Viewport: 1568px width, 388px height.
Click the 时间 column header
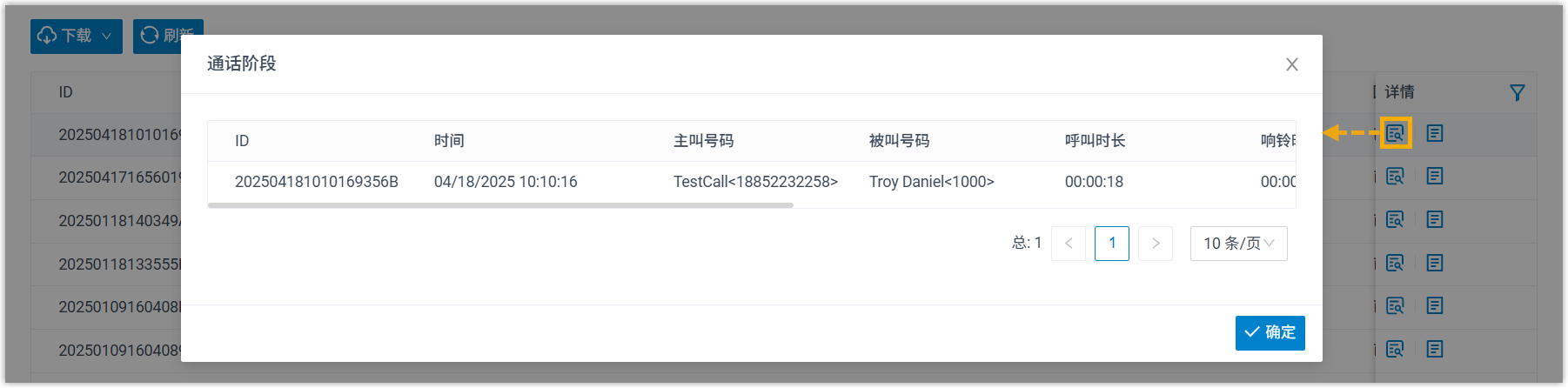click(449, 141)
